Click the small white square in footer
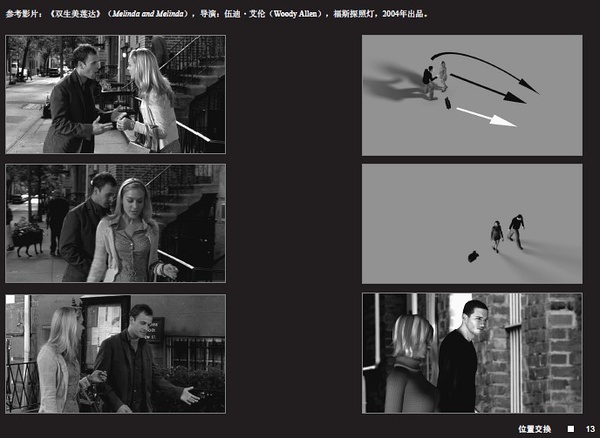 (571, 429)
